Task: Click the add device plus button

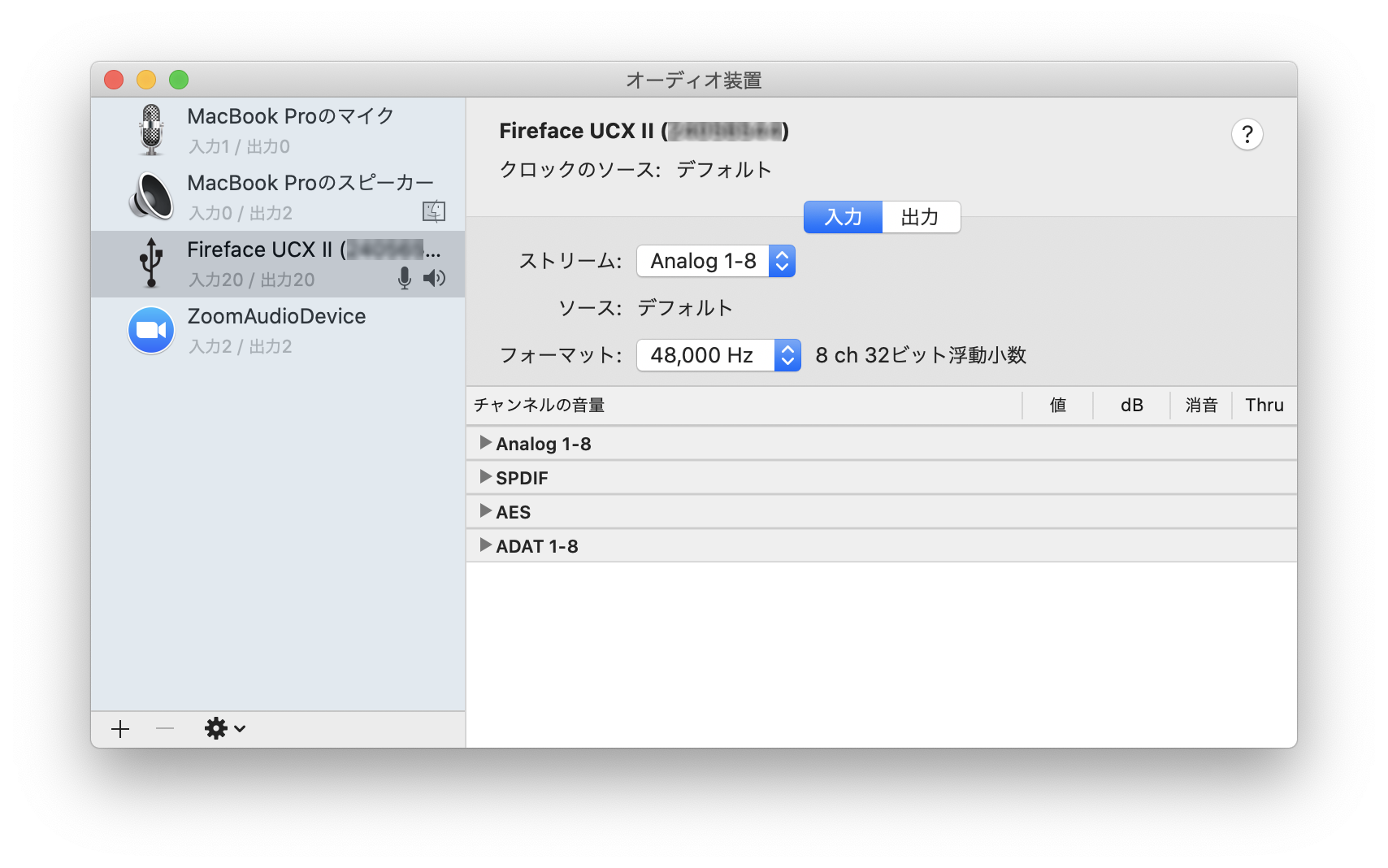Action: pyautogui.click(x=119, y=729)
